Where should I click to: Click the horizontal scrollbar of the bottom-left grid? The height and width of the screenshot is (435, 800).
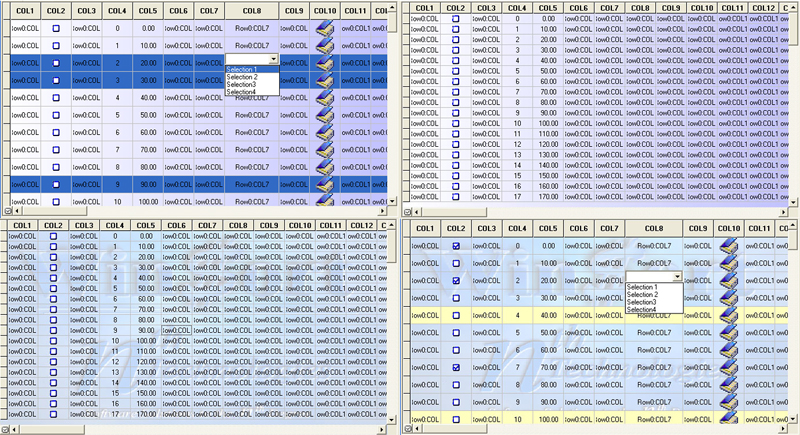[200, 428]
